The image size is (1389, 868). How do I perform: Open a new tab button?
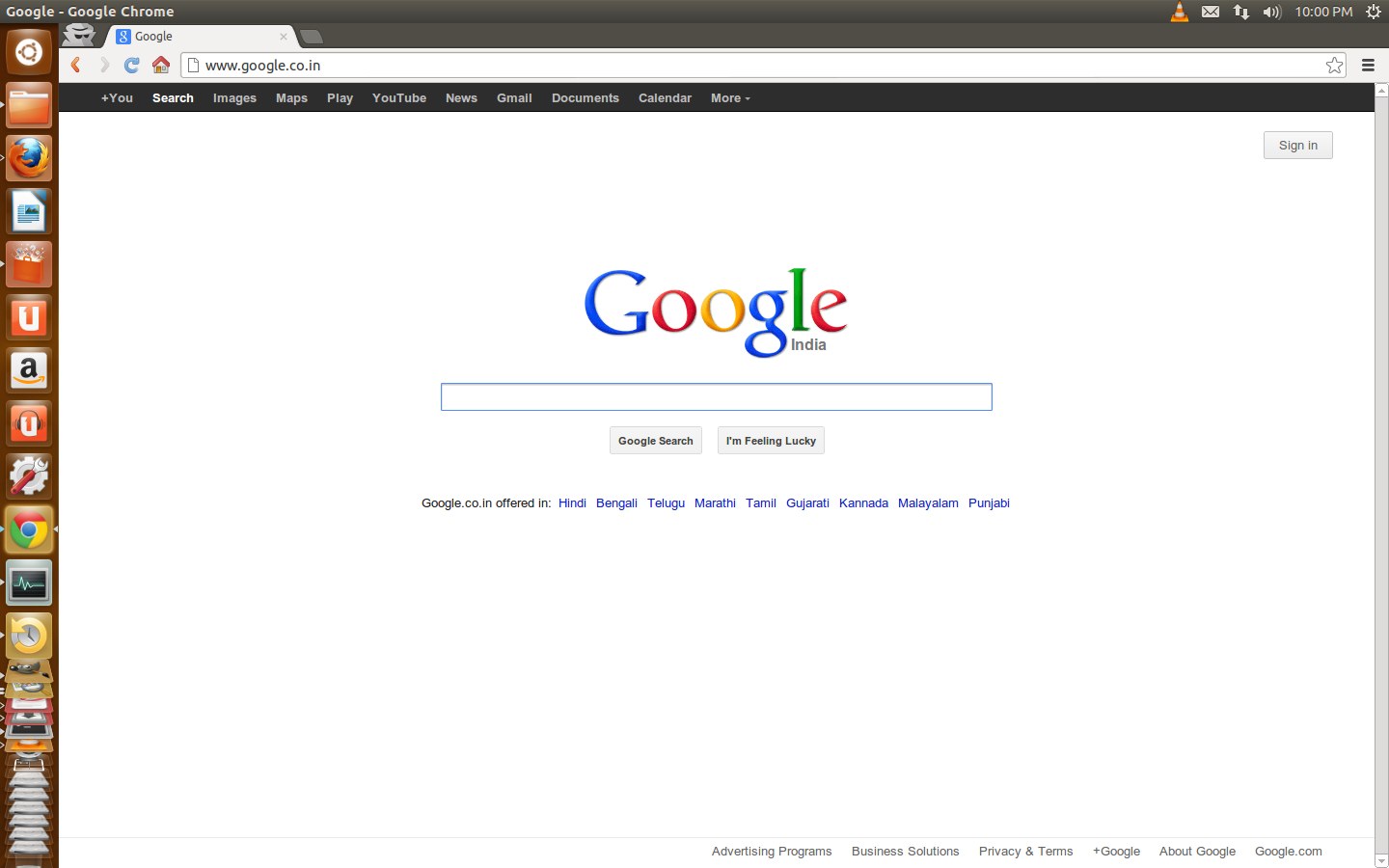point(311,37)
